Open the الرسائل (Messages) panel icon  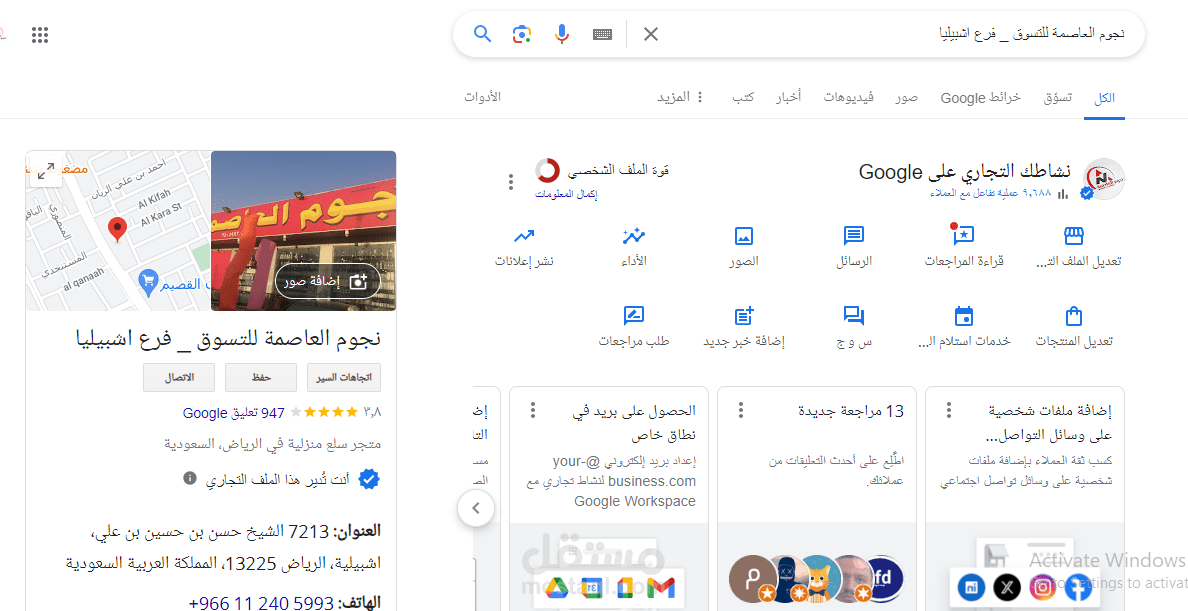[853, 235]
